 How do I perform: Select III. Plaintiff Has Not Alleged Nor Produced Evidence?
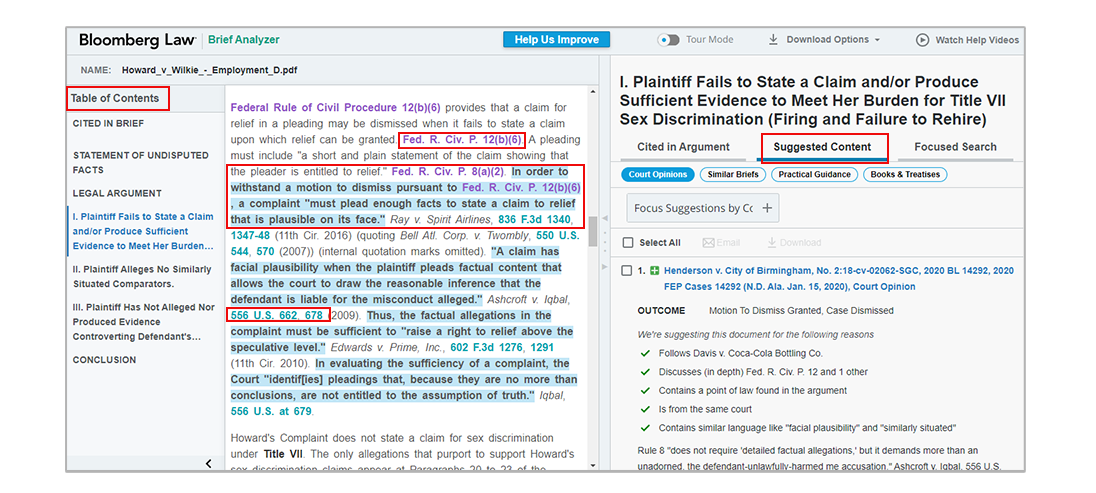pyautogui.click(x=143, y=322)
